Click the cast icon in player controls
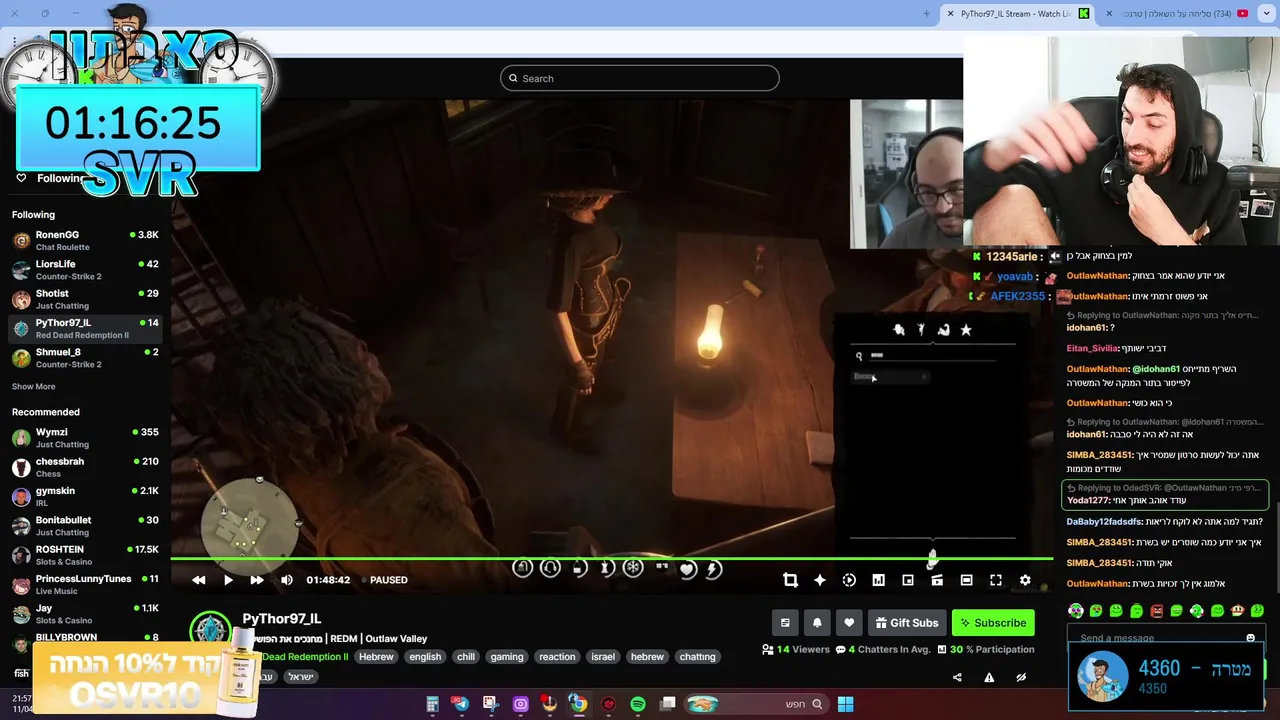1280x720 pixels. [937, 580]
